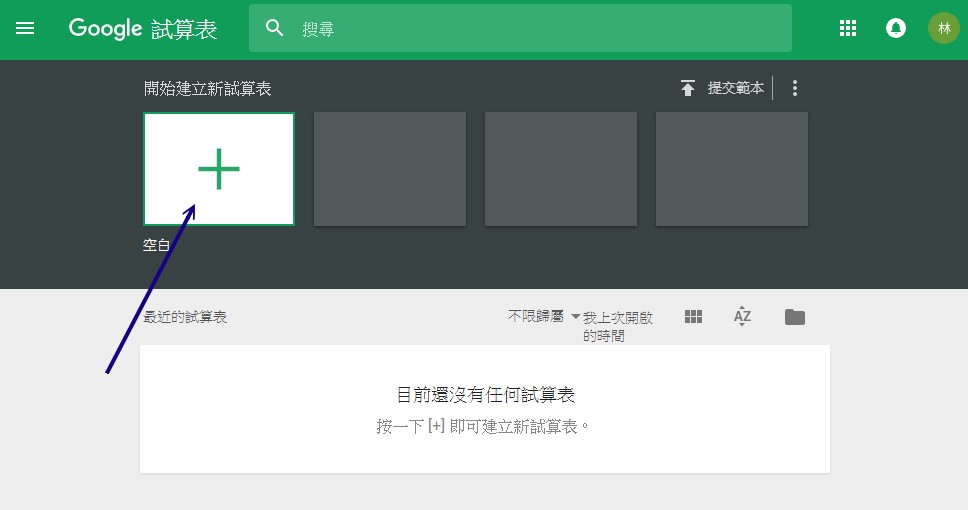The image size is (968, 510).
Task: Click 開始建立新試算表 heading
Action: [207, 89]
